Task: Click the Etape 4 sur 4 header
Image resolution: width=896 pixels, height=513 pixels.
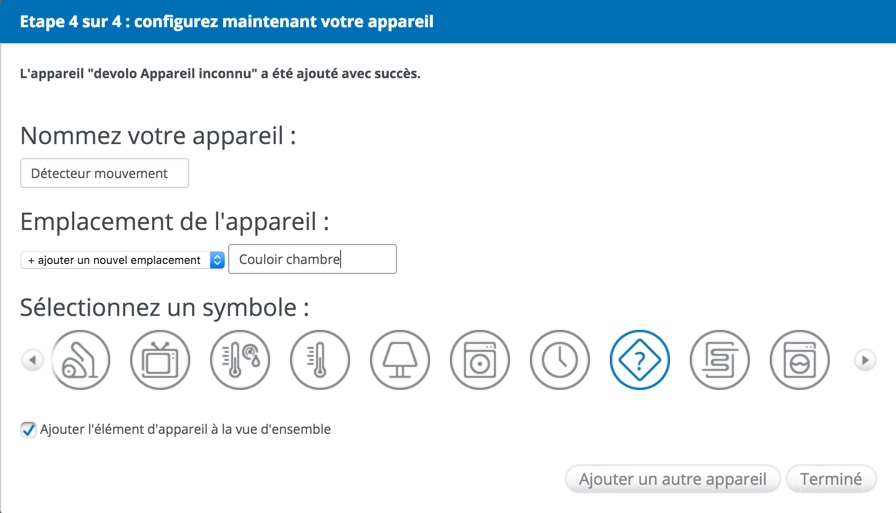Action: point(226,21)
